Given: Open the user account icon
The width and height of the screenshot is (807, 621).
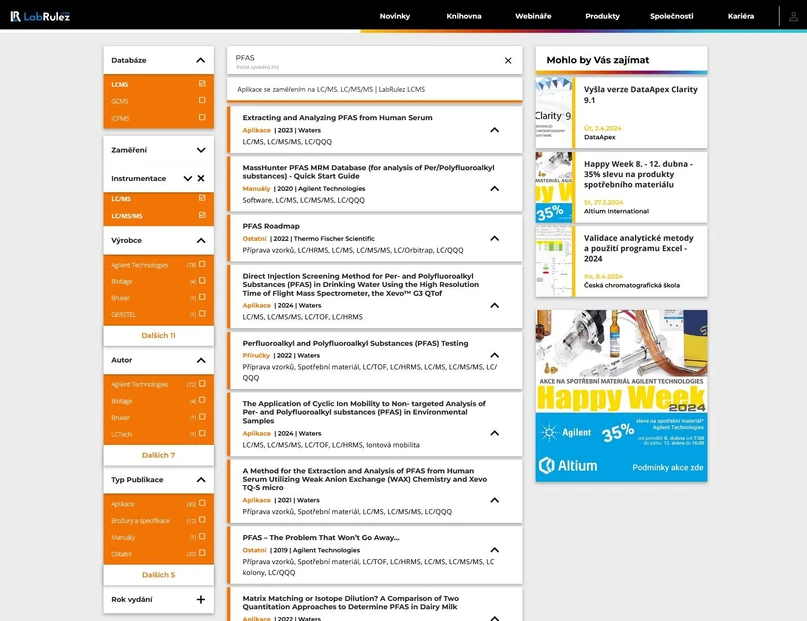Looking at the screenshot, I should click(793, 16).
